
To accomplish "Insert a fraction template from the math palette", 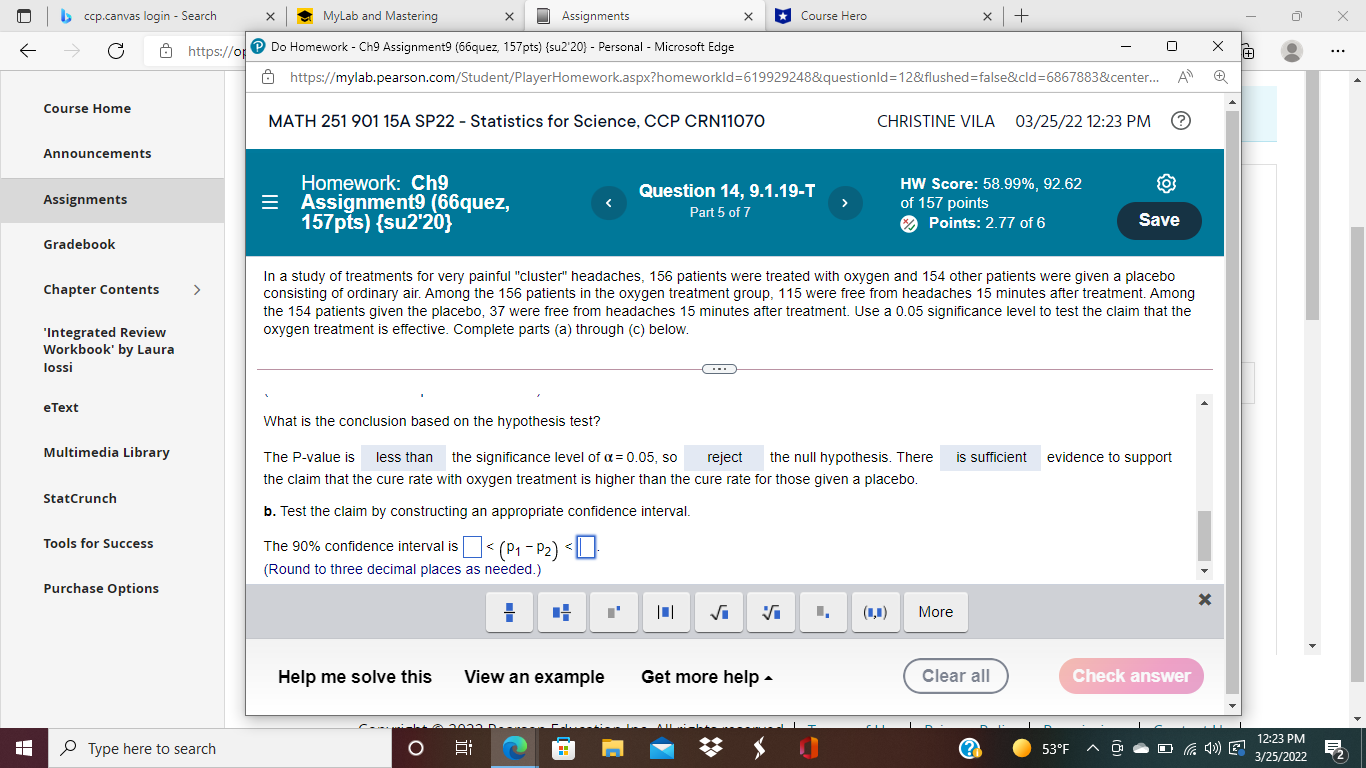I will tap(509, 612).
